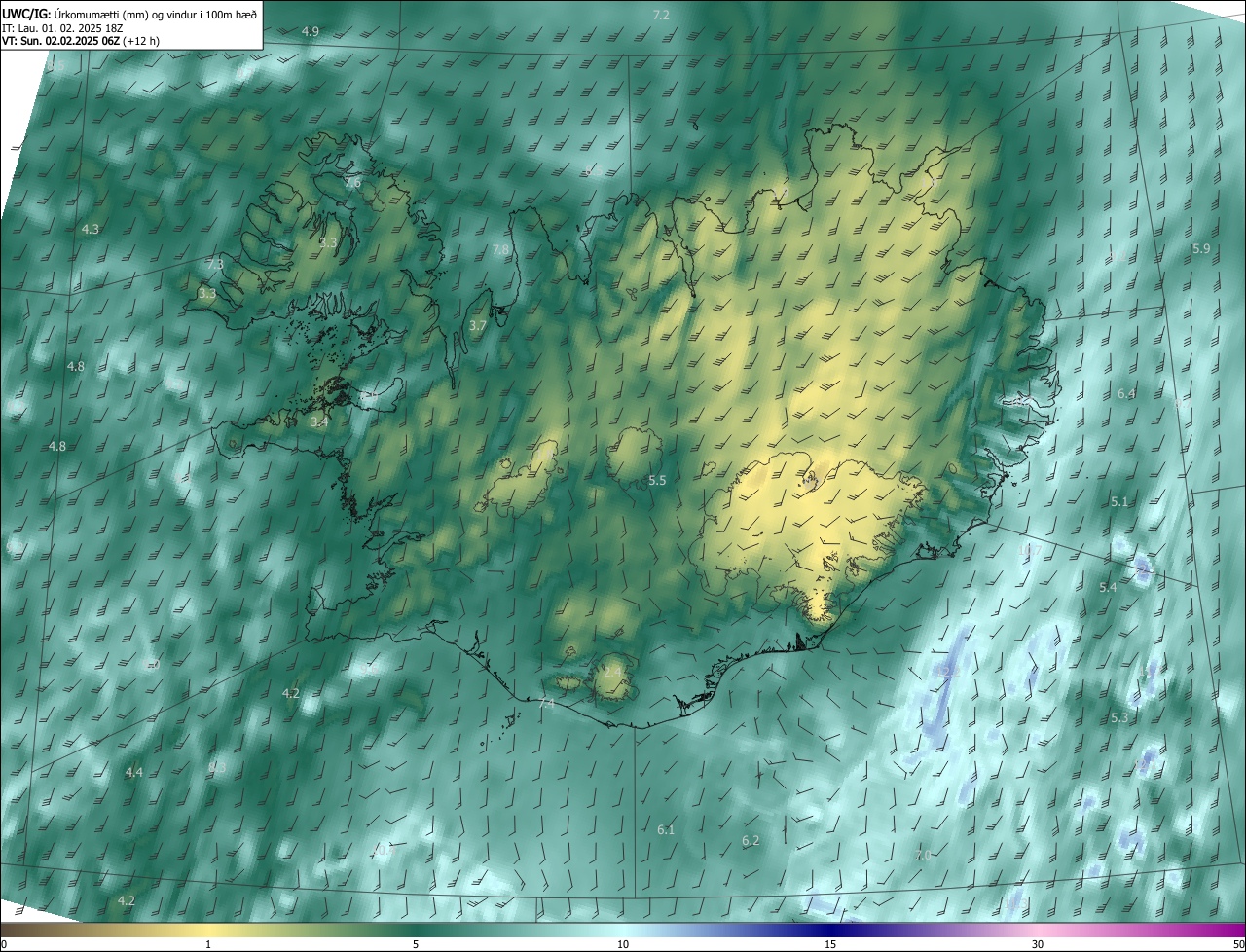
Task: Click the 7.3 value on the map
Action: point(215,264)
